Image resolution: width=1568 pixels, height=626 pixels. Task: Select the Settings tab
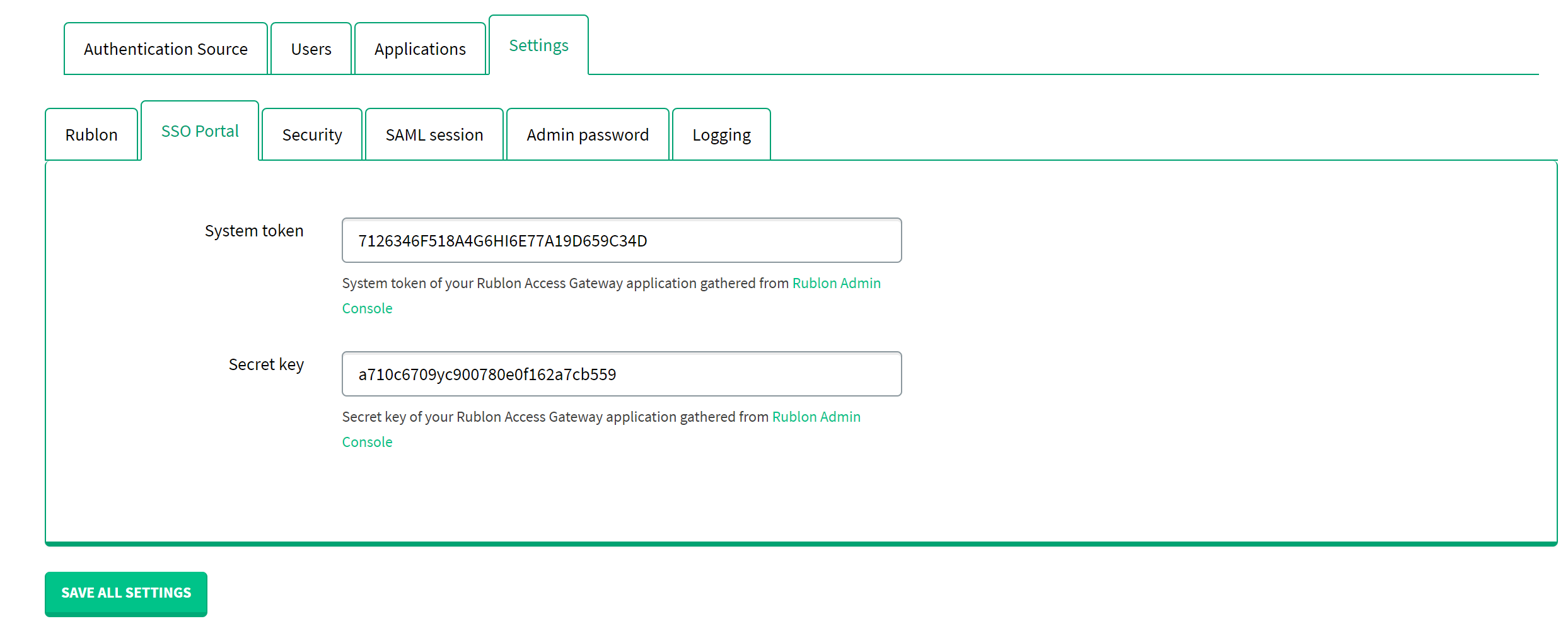pos(538,45)
